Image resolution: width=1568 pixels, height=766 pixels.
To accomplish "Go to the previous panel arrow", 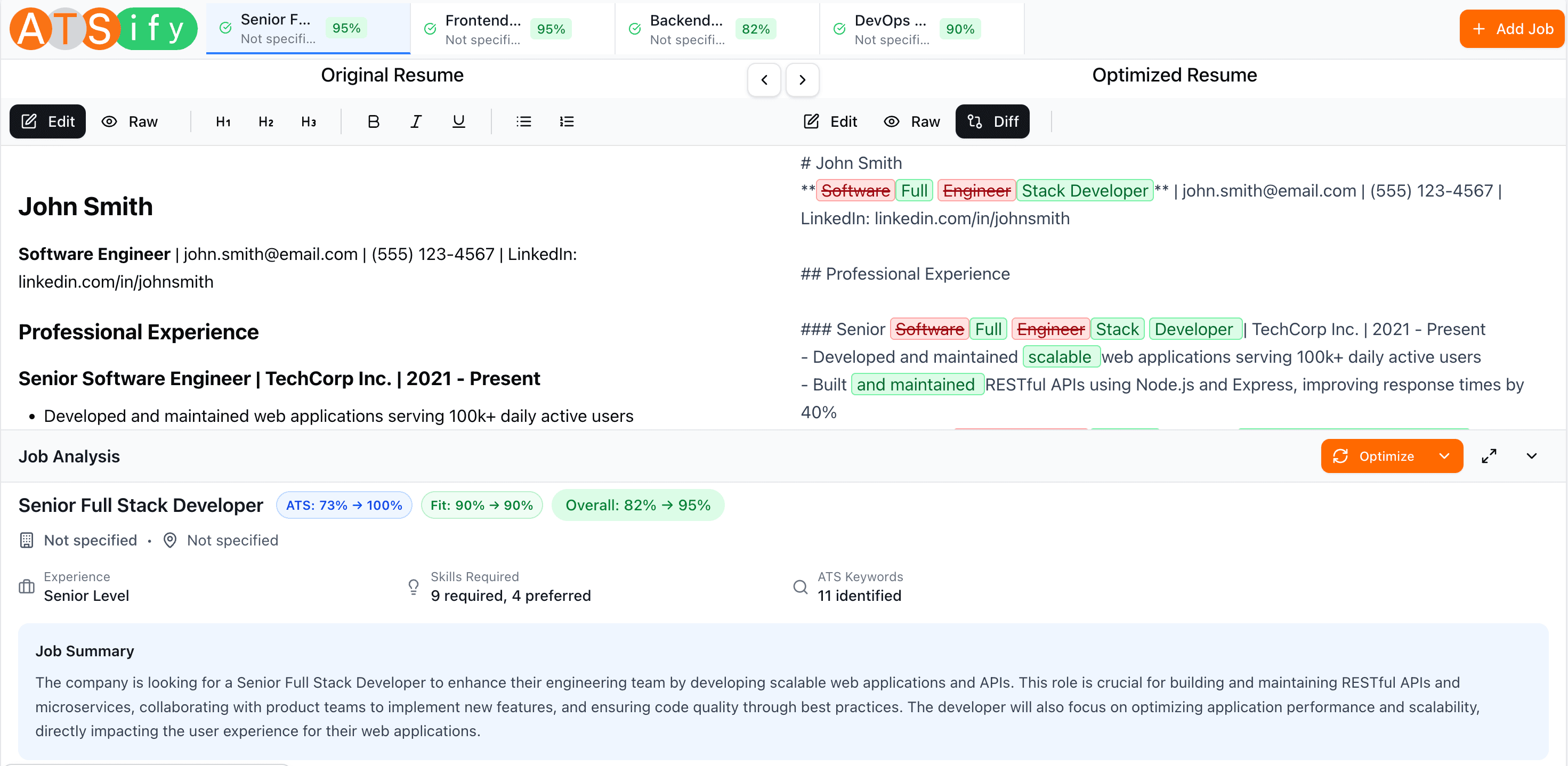I will pos(764,80).
